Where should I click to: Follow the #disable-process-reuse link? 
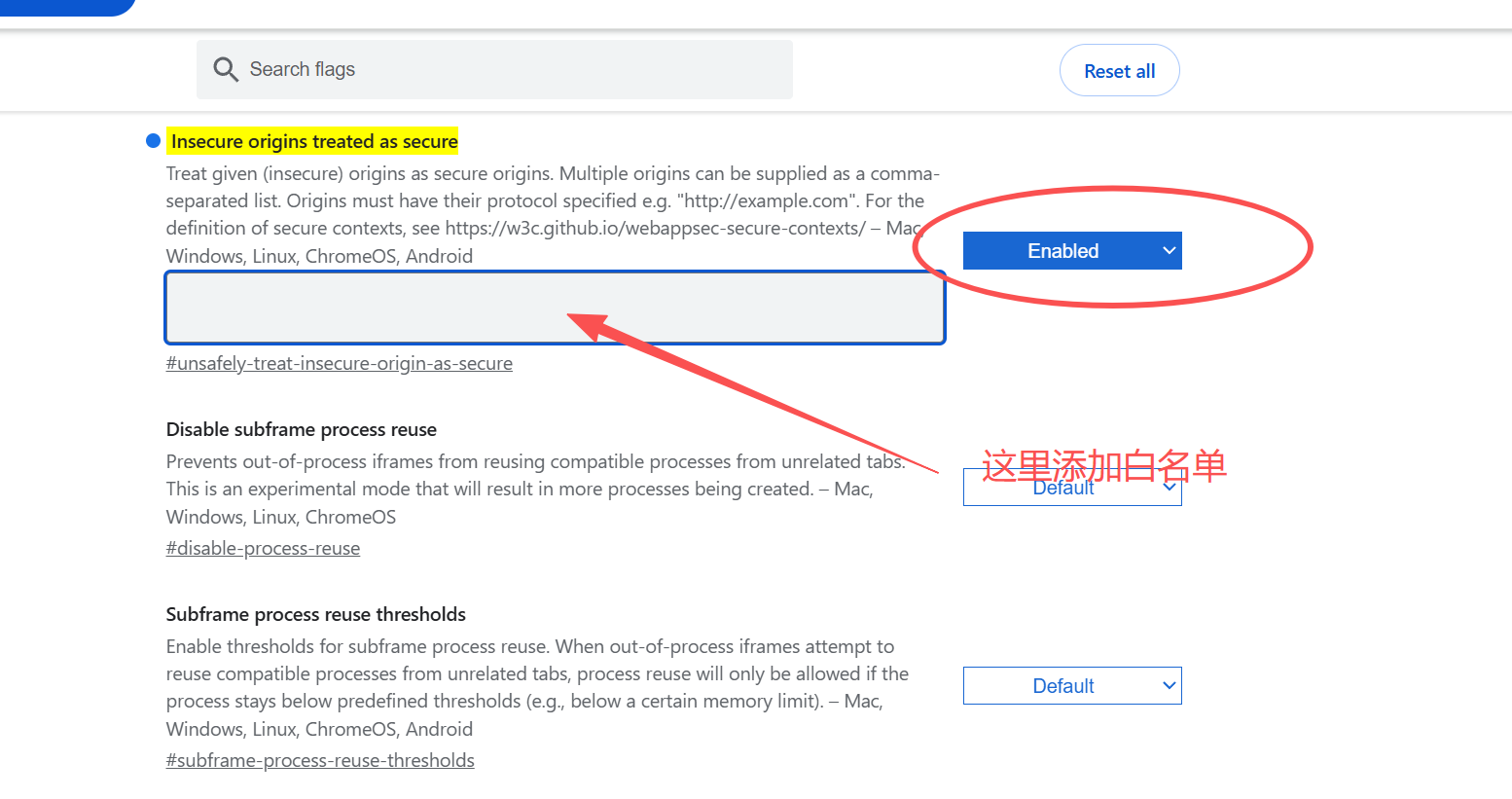click(263, 548)
